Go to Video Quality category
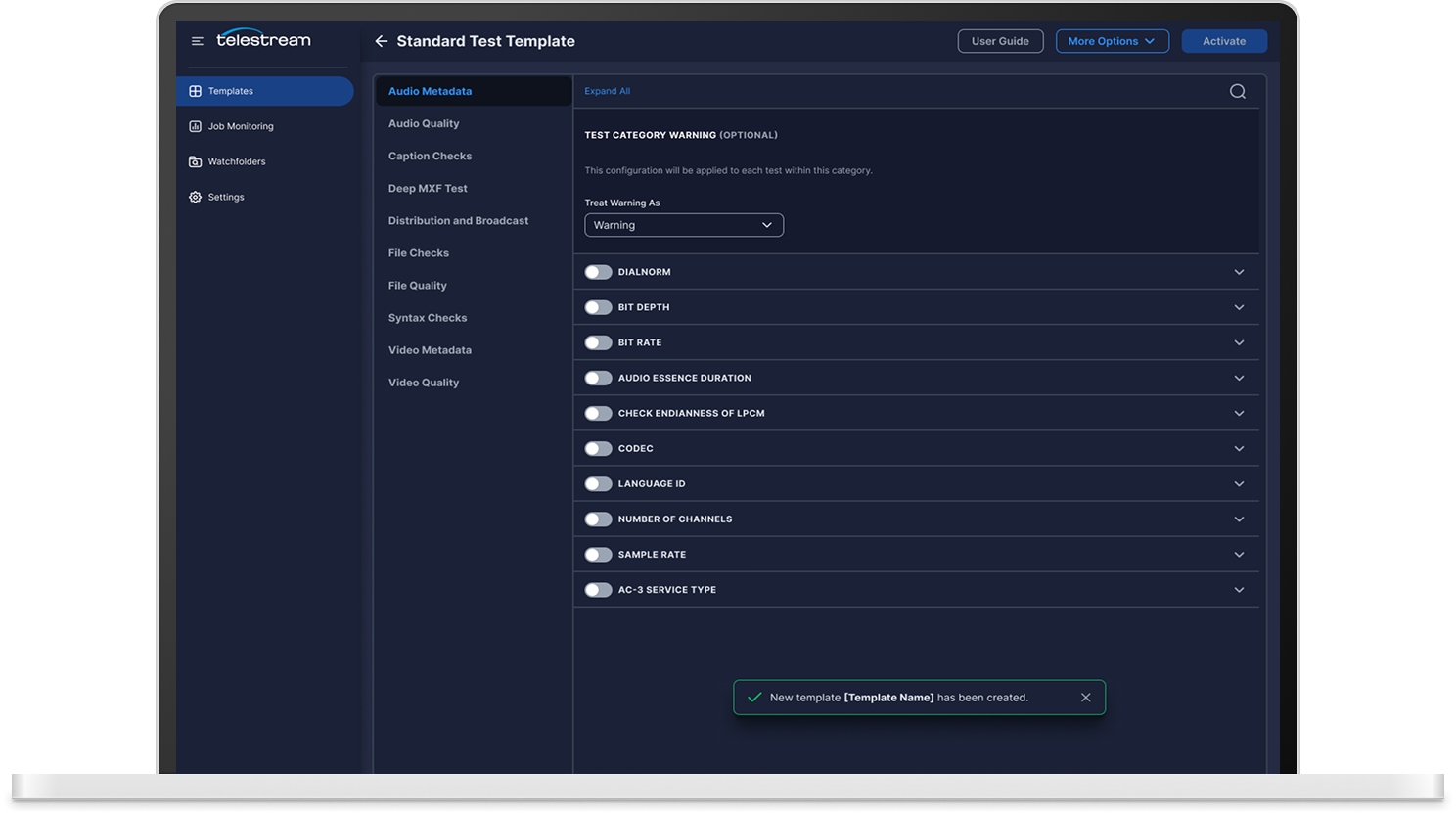 424,383
